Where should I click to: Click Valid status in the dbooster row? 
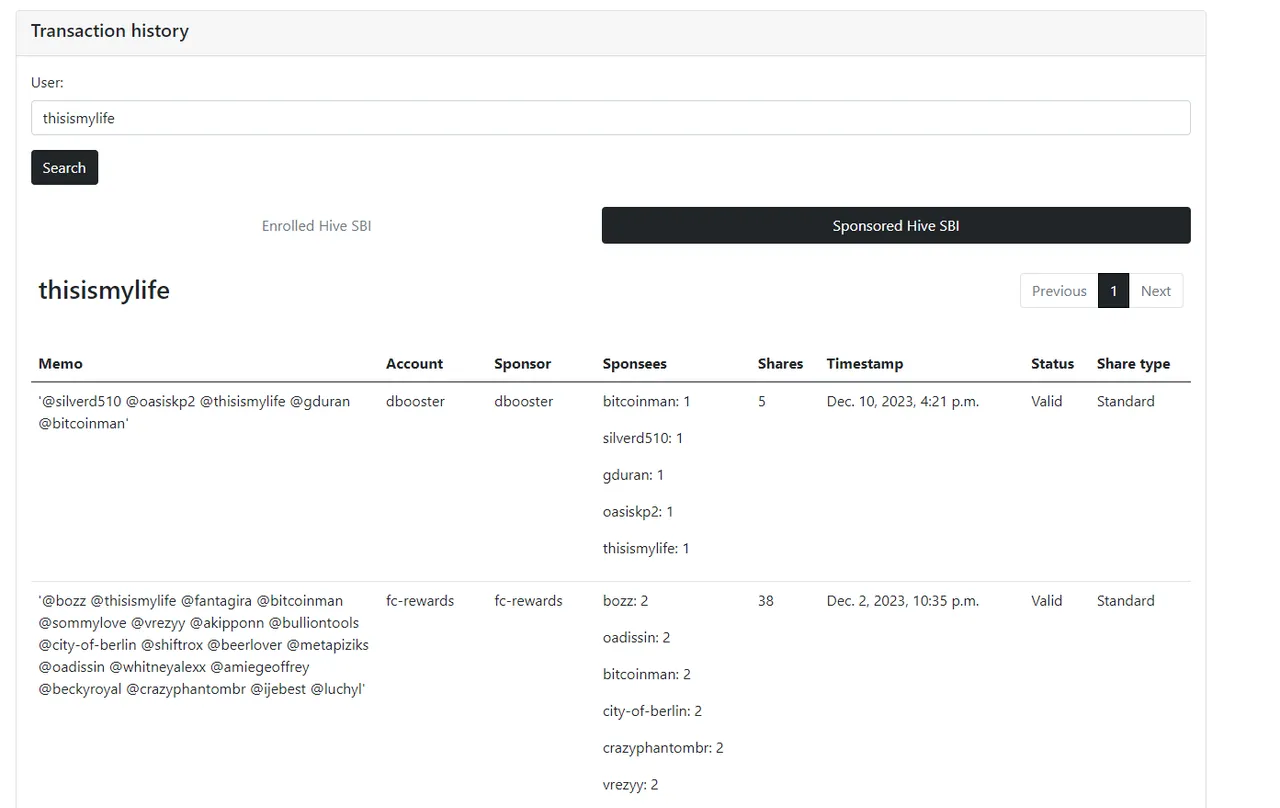1047,401
